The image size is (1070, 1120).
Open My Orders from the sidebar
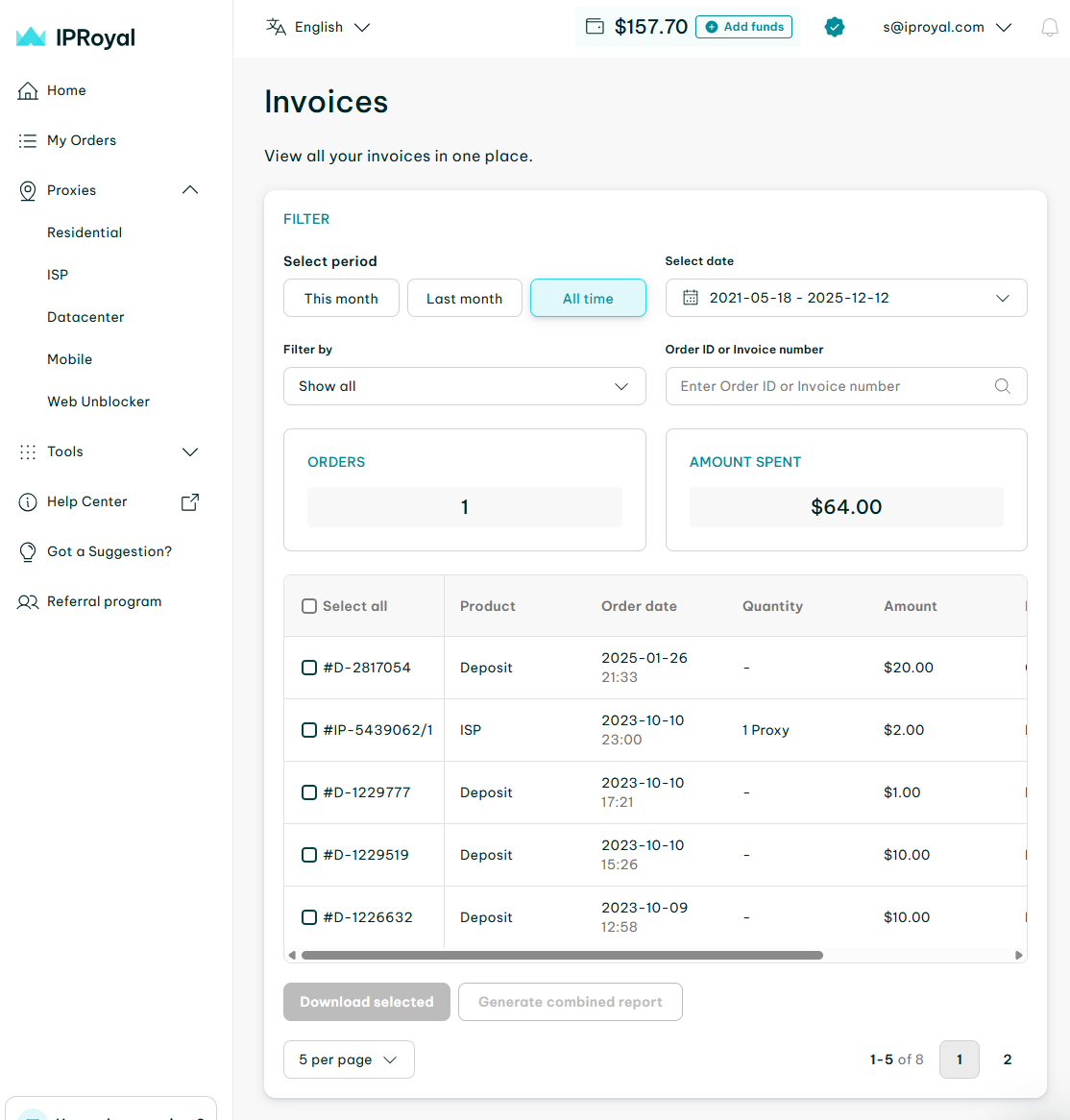point(82,140)
